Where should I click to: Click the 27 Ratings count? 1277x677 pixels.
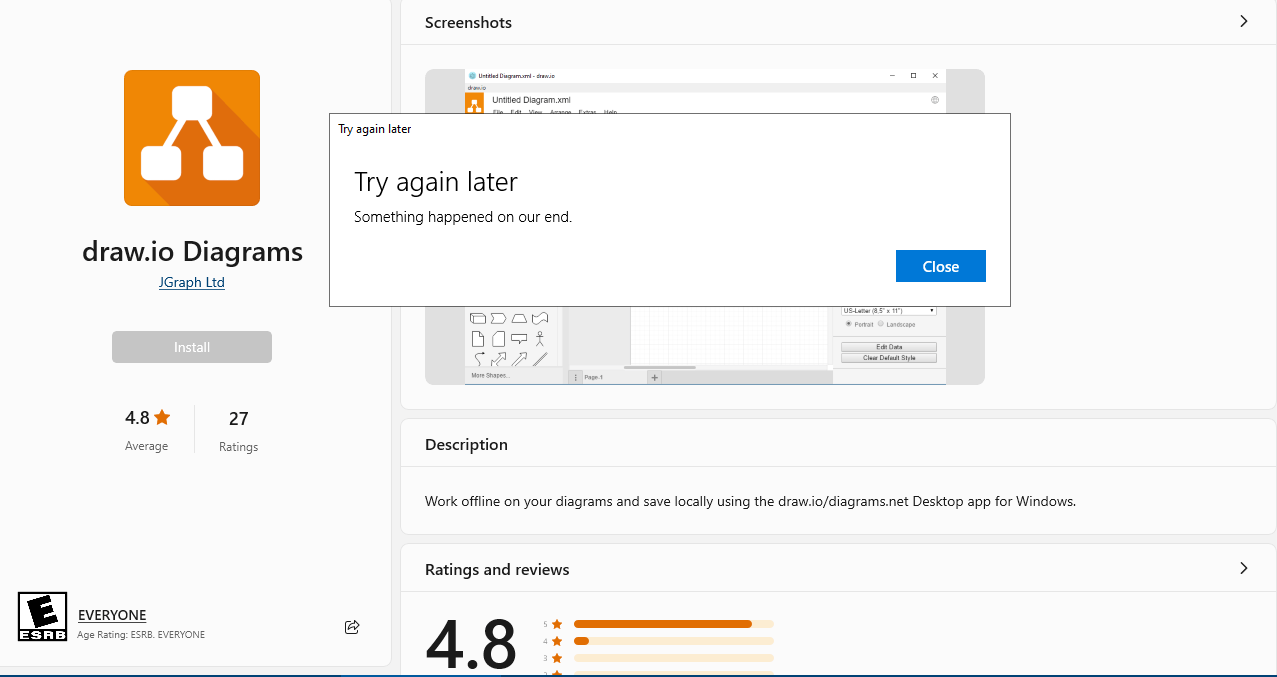point(238,418)
